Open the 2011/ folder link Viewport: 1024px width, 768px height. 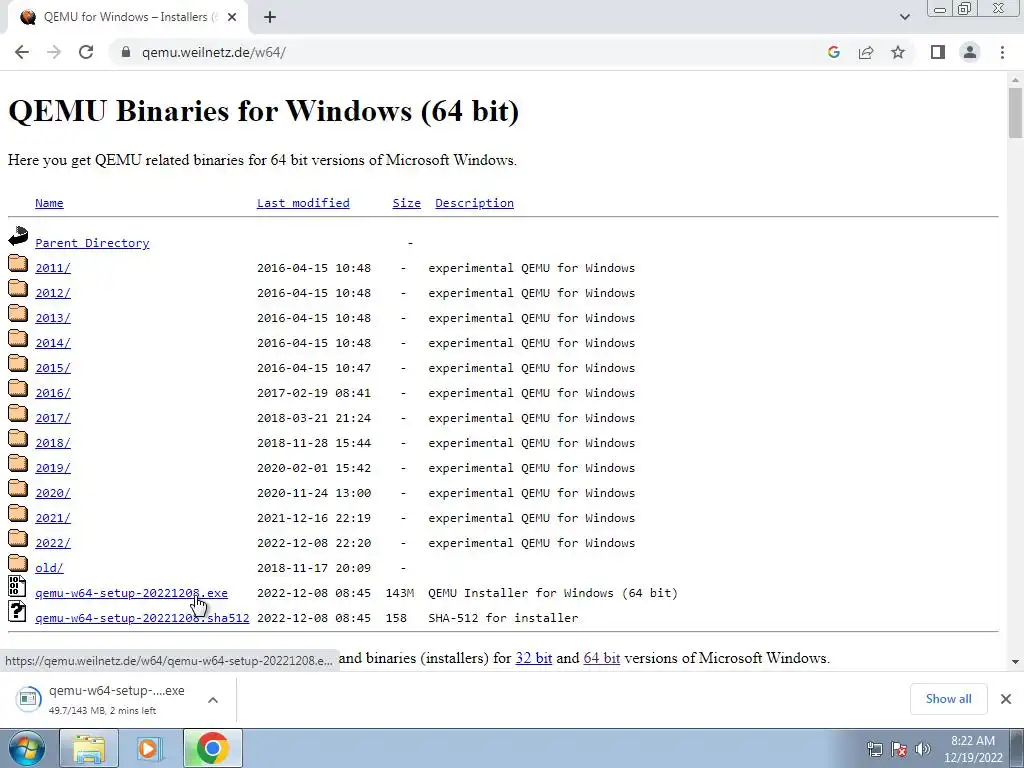pos(53,268)
